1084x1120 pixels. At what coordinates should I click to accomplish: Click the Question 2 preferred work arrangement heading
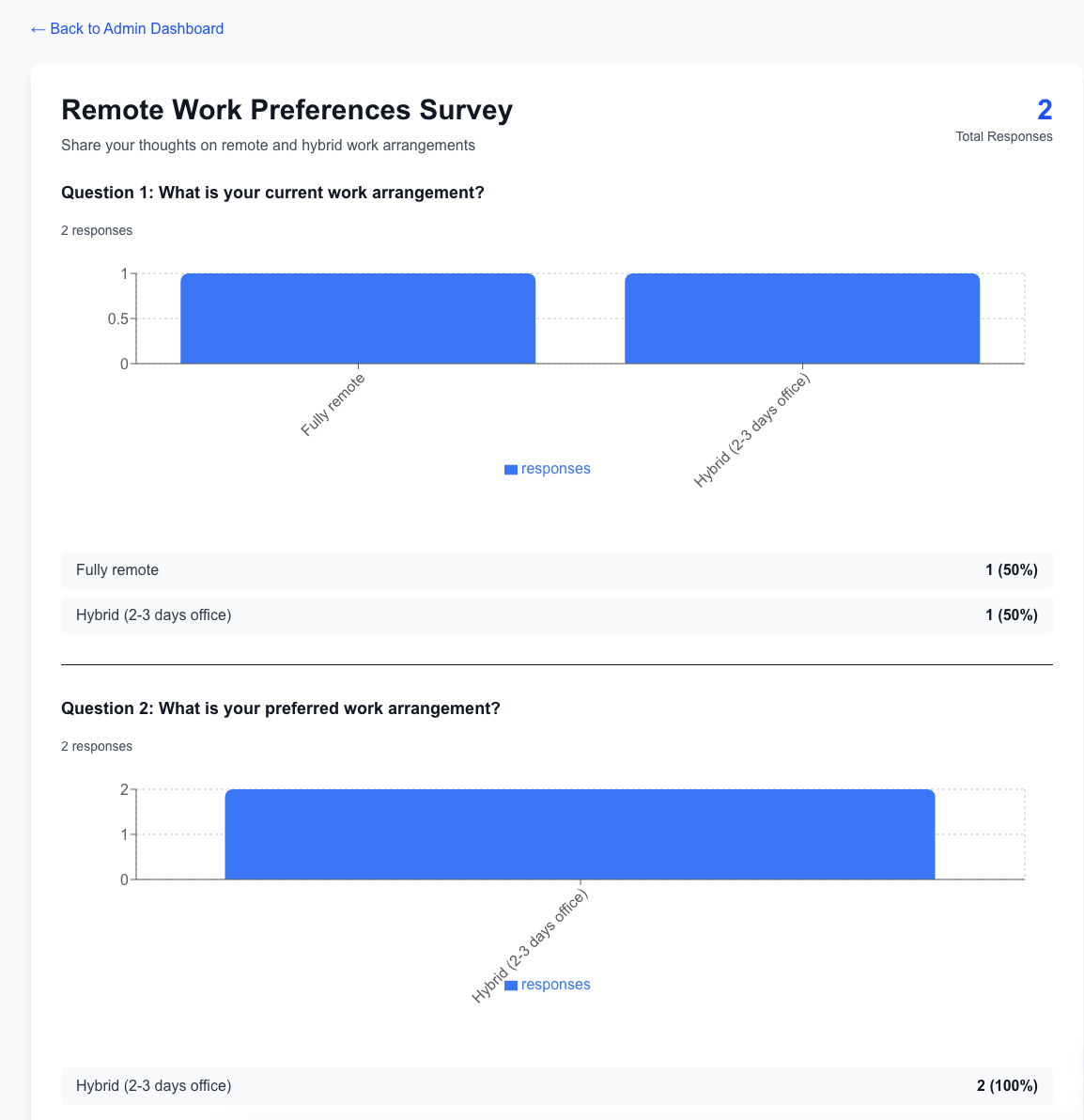click(x=280, y=708)
